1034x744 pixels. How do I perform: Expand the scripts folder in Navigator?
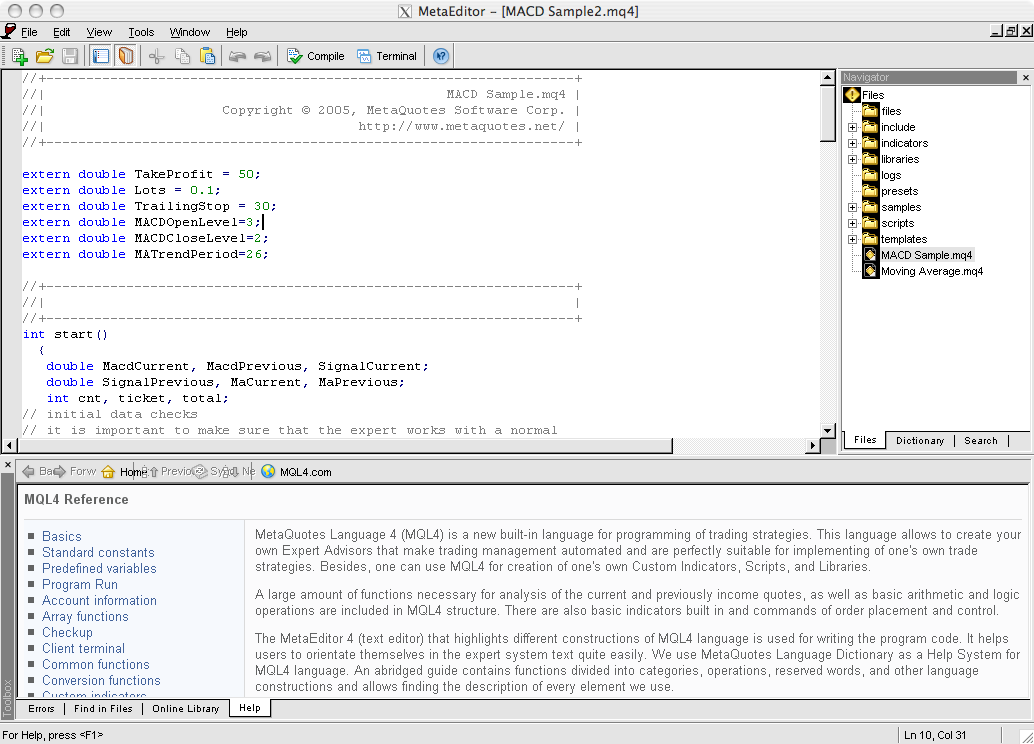tap(851, 222)
